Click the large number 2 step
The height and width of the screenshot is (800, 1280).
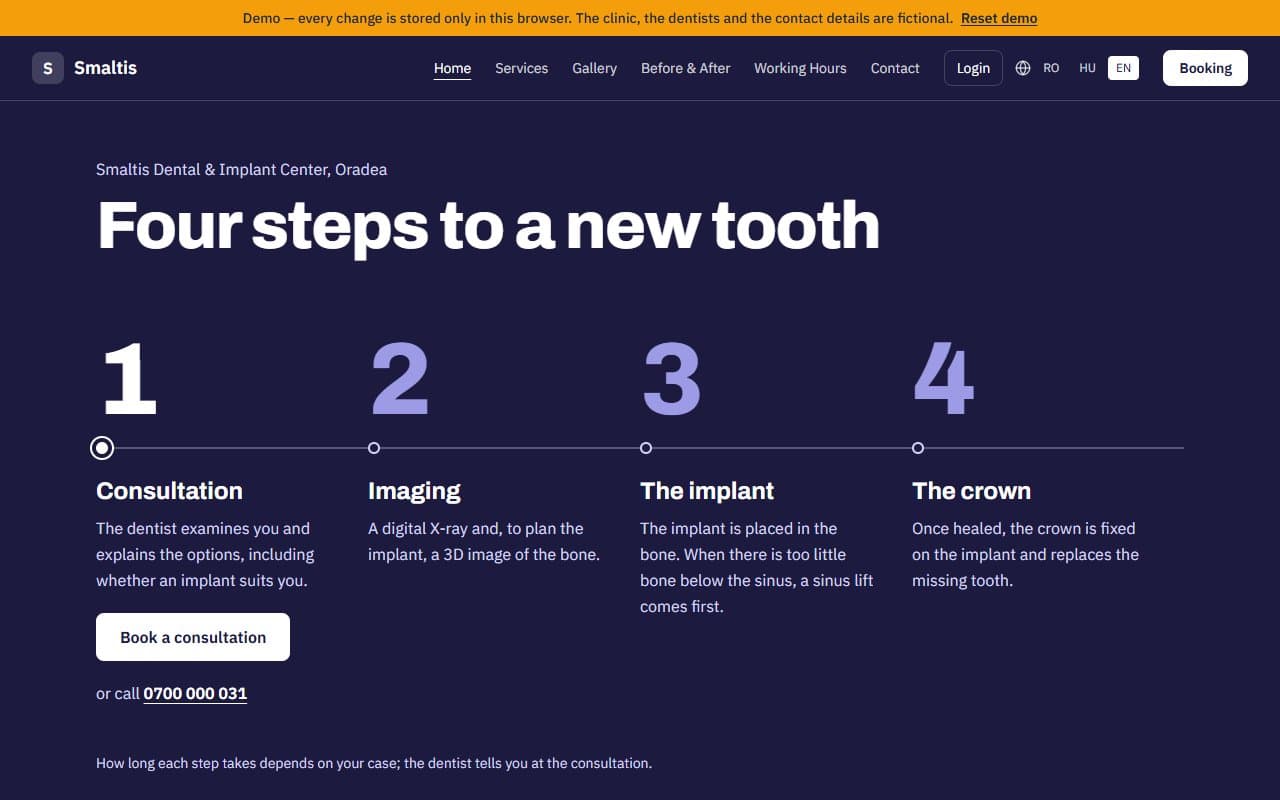[400, 379]
